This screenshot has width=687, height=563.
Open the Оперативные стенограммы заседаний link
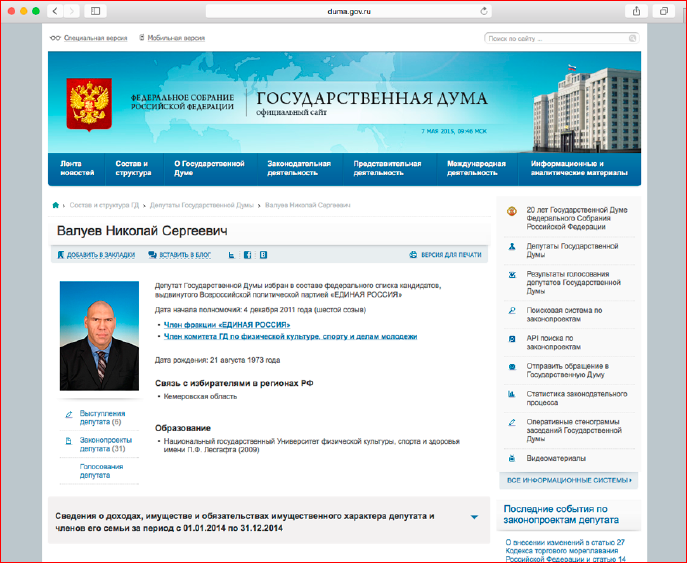574,430
